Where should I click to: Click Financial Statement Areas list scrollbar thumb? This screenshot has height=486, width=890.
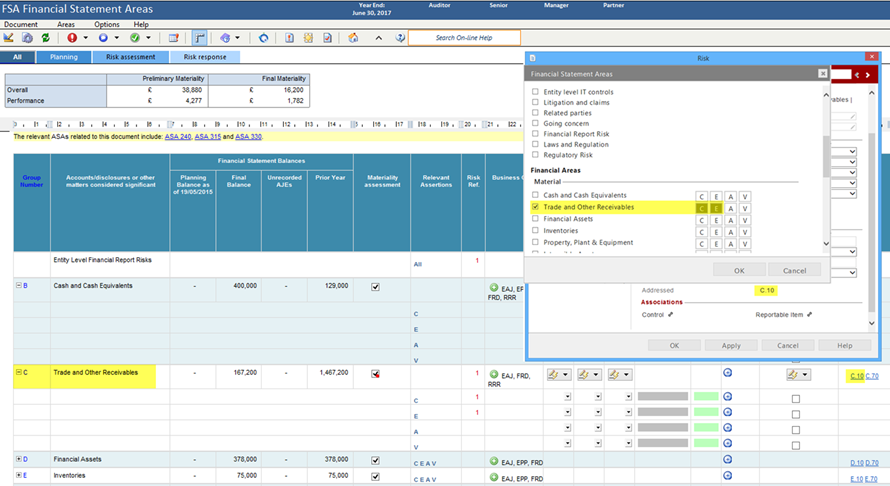(x=826, y=156)
